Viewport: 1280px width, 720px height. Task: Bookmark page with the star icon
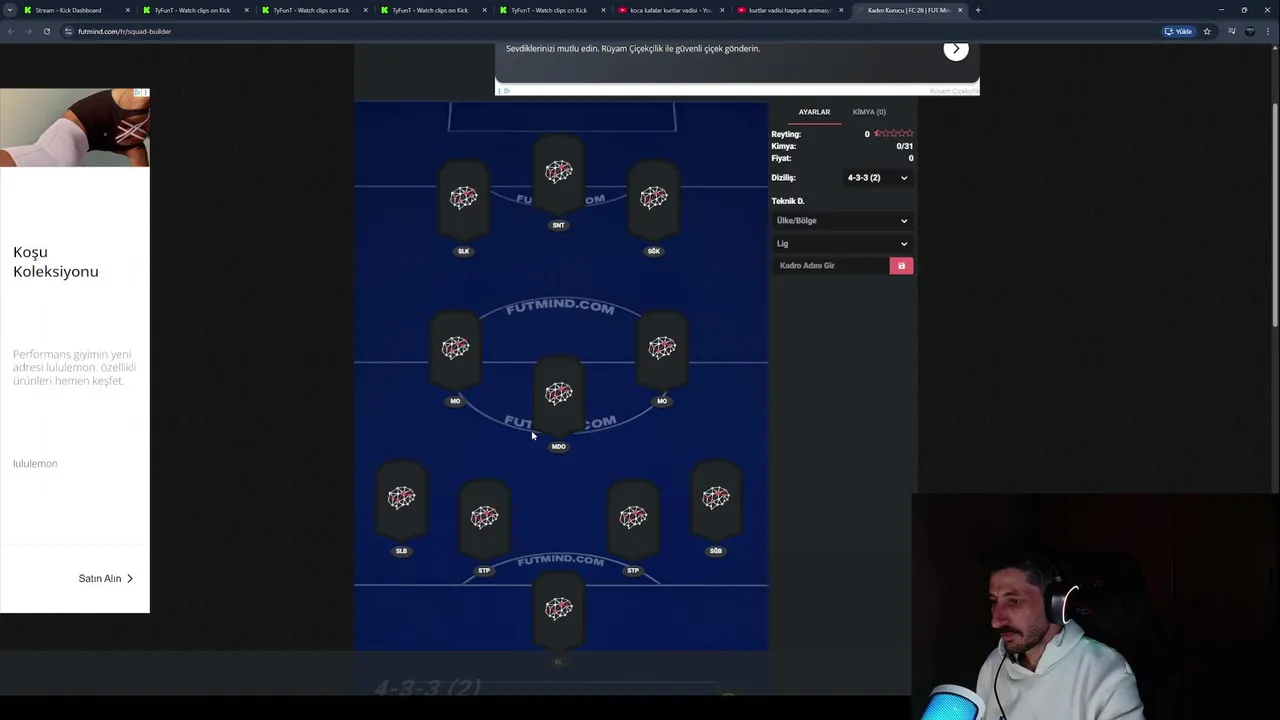click(x=1207, y=31)
